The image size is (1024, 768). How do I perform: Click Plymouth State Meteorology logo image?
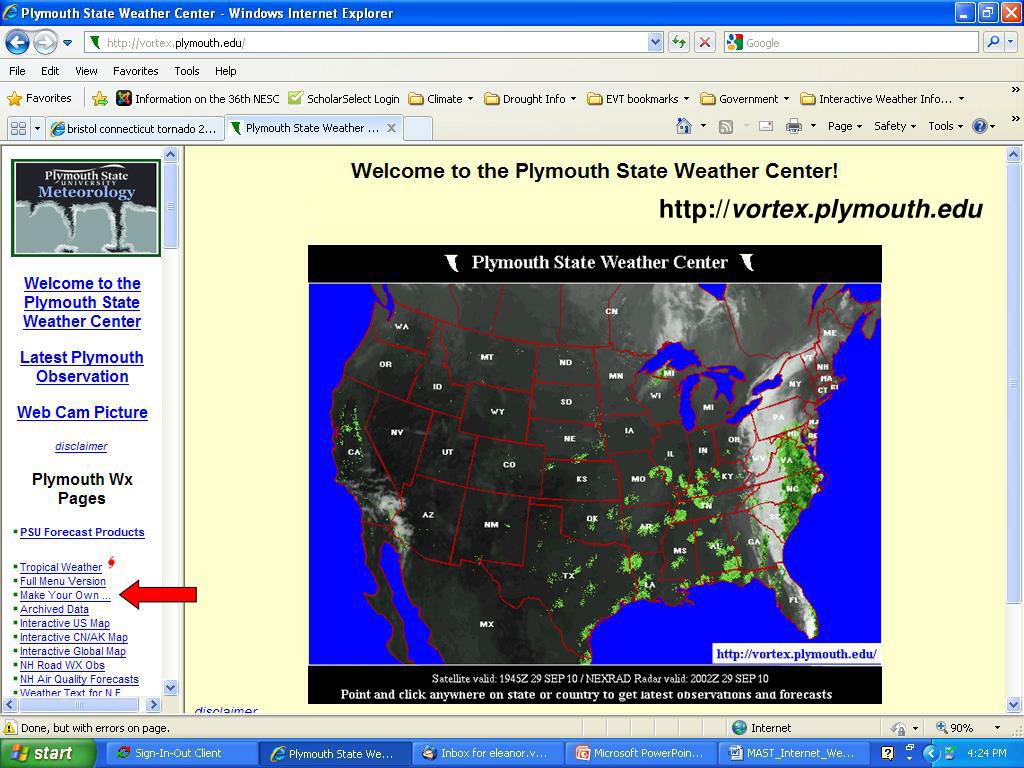86,208
